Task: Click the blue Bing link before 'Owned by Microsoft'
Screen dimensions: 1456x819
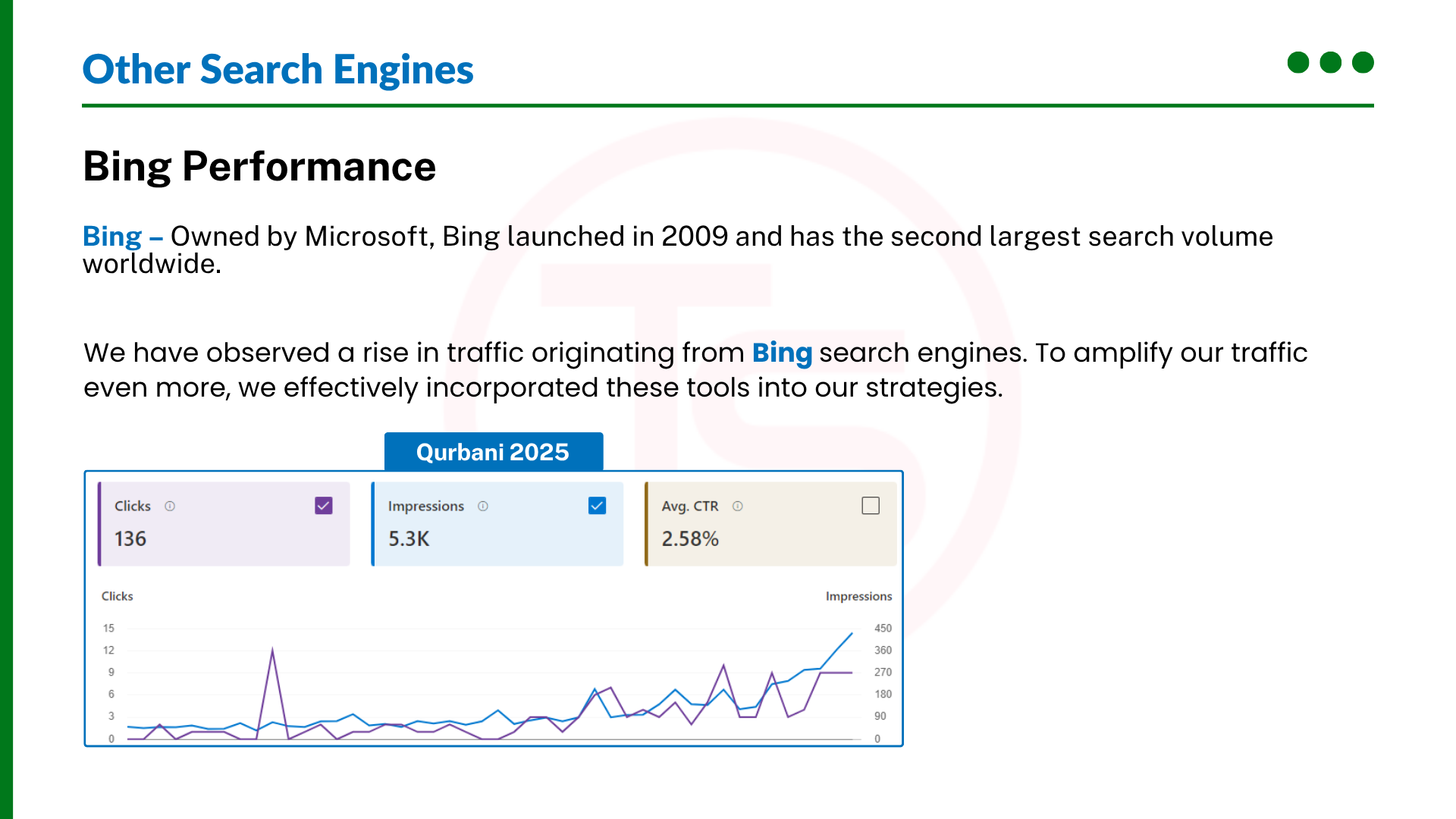Action: pyautogui.click(x=112, y=237)
